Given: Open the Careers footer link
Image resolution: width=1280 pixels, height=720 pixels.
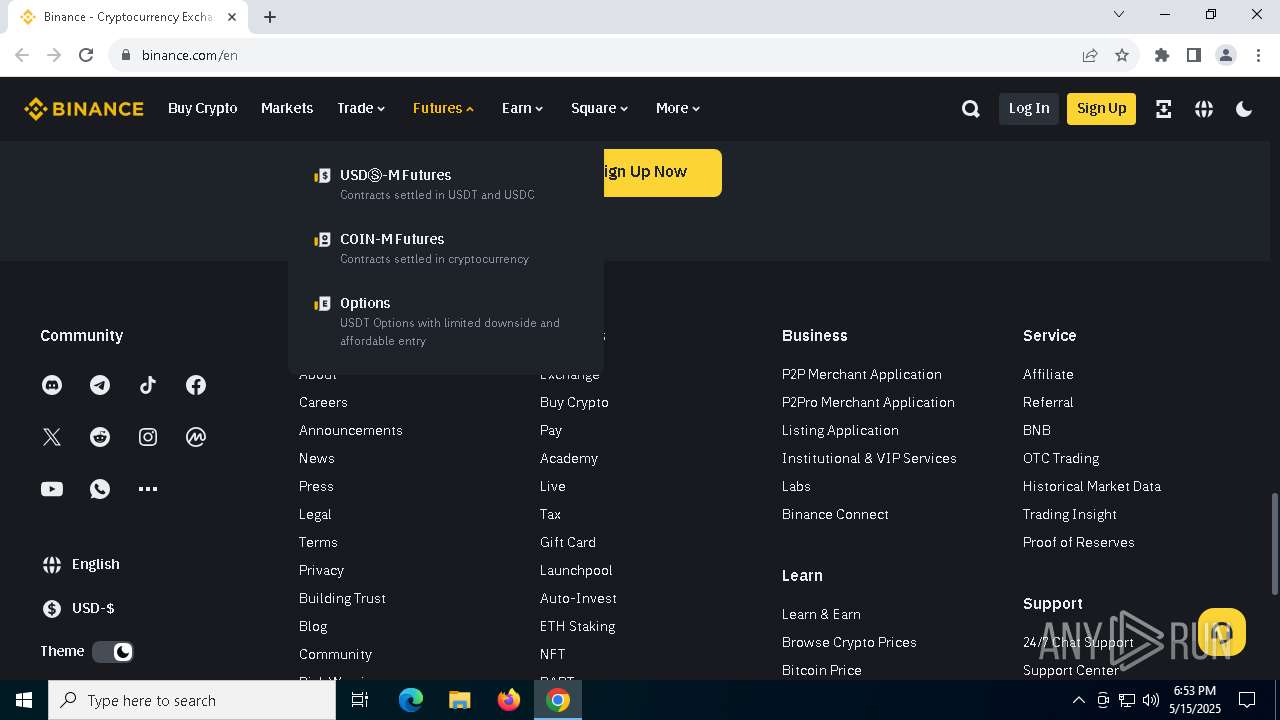Looking at the screenshot, I should point(323,402).
